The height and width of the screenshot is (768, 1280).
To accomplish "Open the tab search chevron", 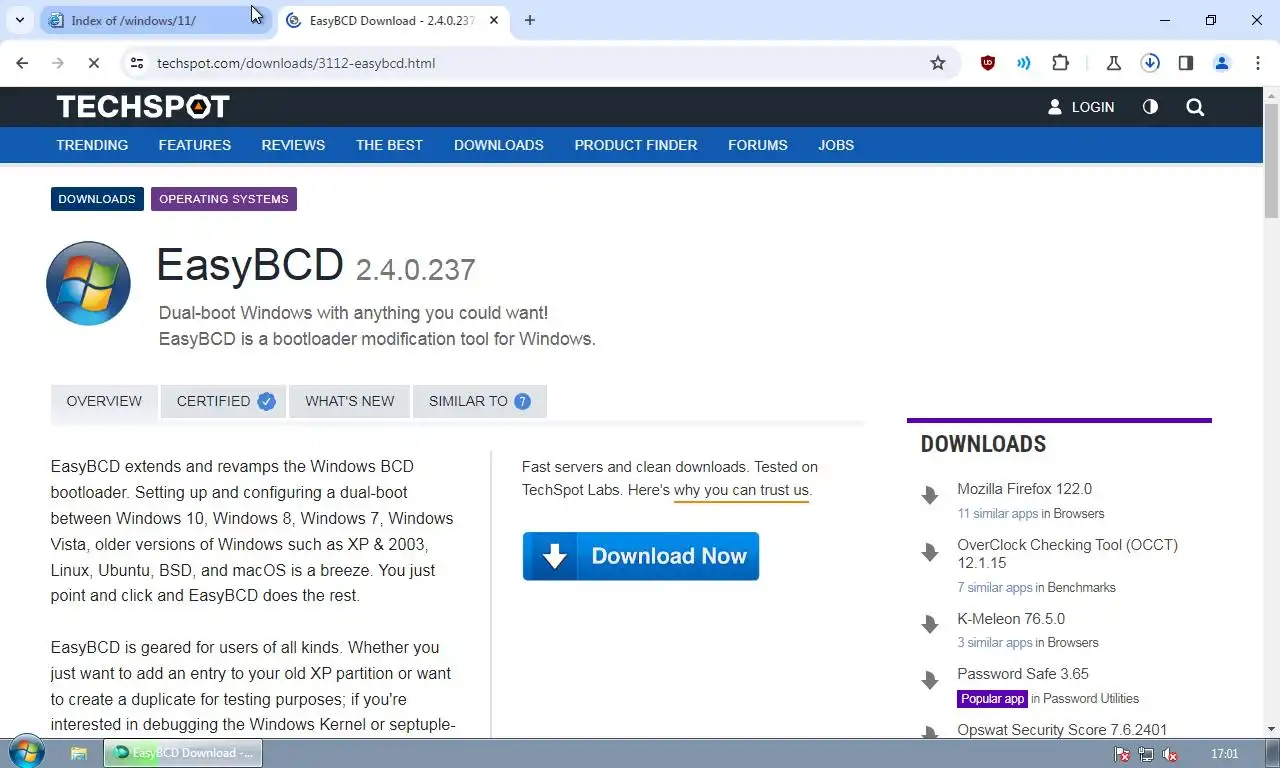I will 19,20.
